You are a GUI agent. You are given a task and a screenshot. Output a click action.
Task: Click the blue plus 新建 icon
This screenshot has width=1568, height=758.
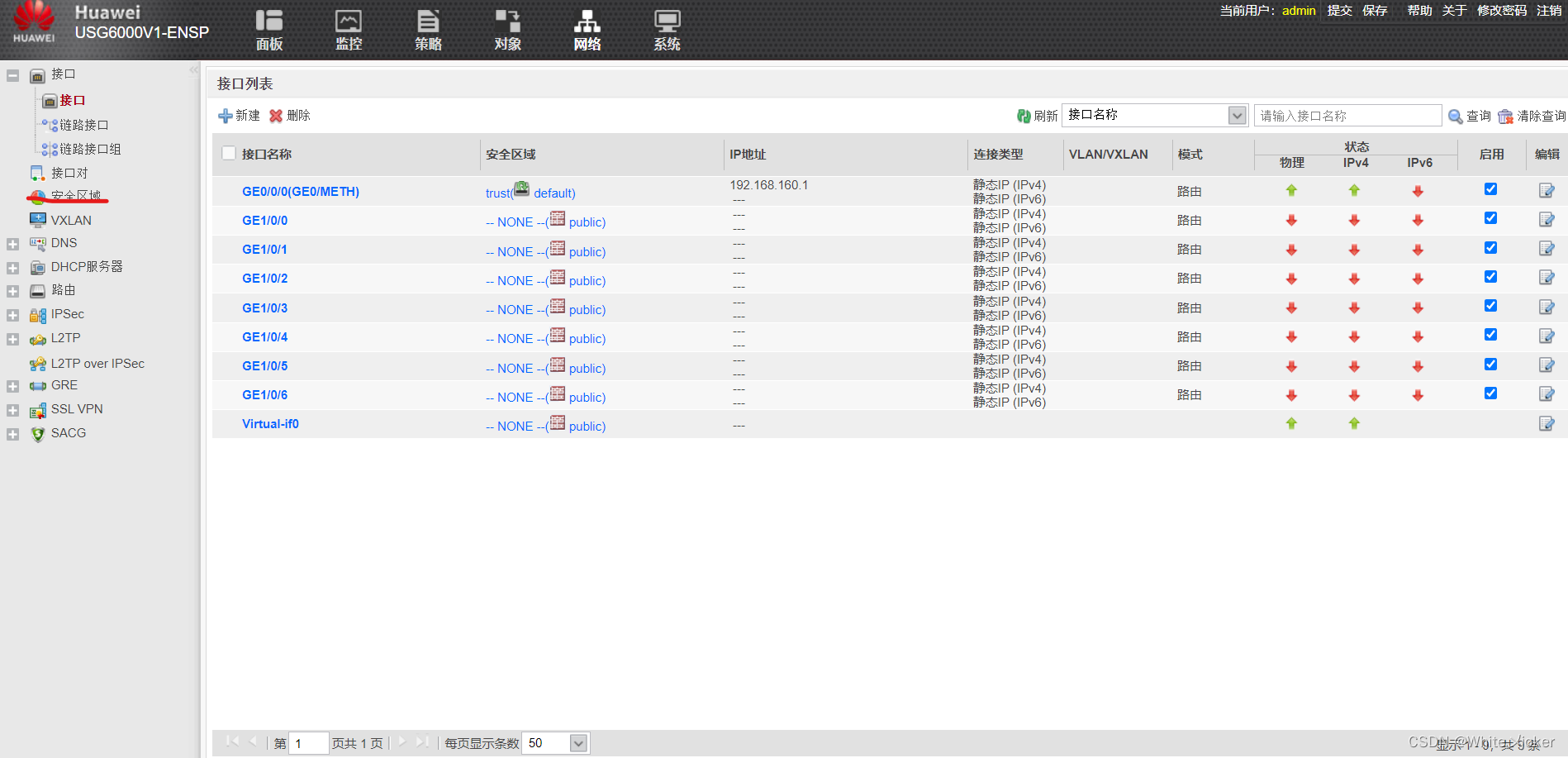click(x=225, y=116)
